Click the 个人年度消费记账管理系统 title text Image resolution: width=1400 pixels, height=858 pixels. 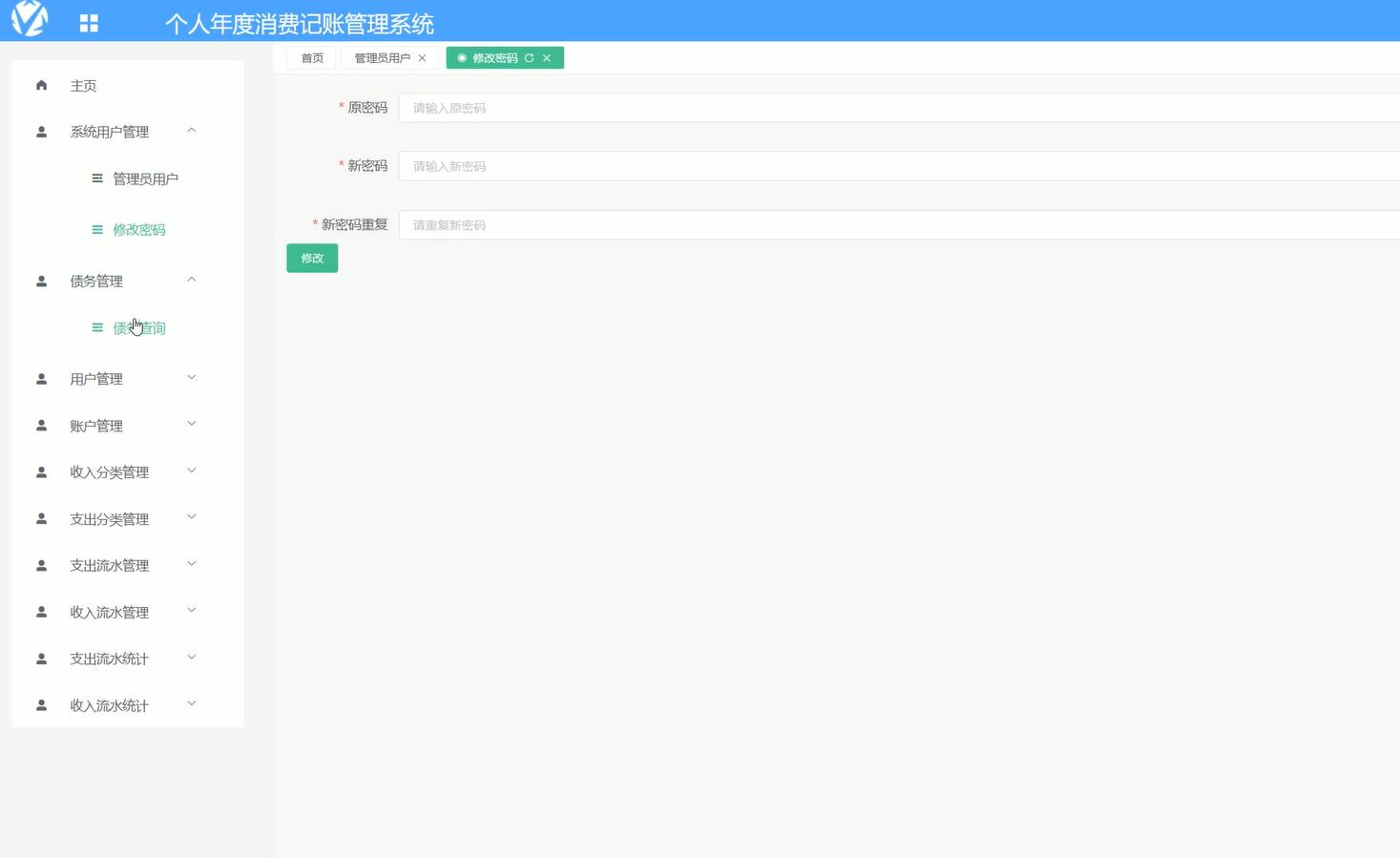pyautogui.click(x=300, y=24)
